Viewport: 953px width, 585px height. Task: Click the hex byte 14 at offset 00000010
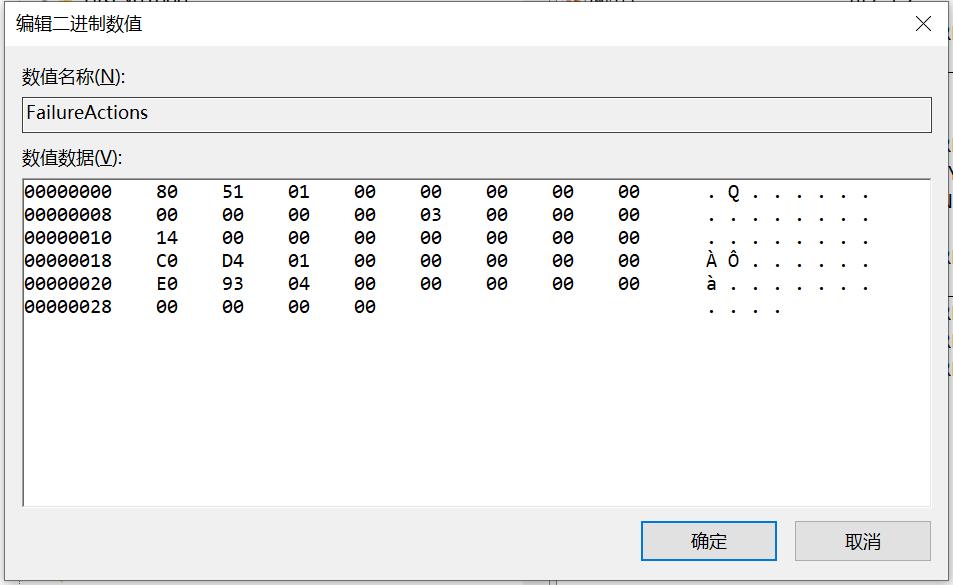tap(168, 237)
